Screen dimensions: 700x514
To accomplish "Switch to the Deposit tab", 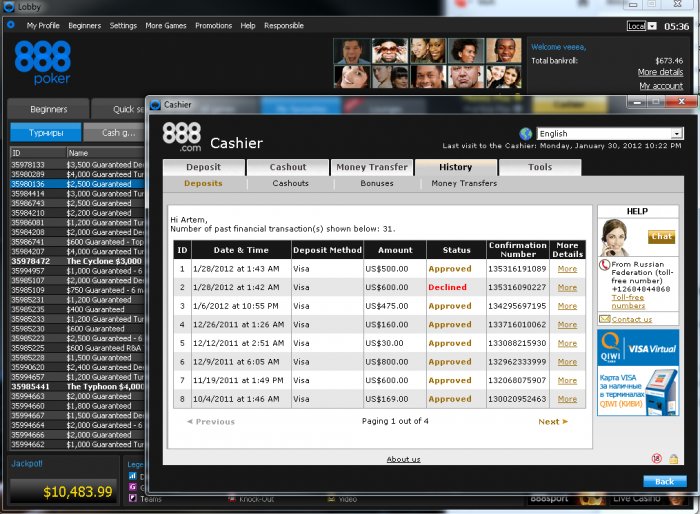I will pyautogui.click(x=204, y=167).
